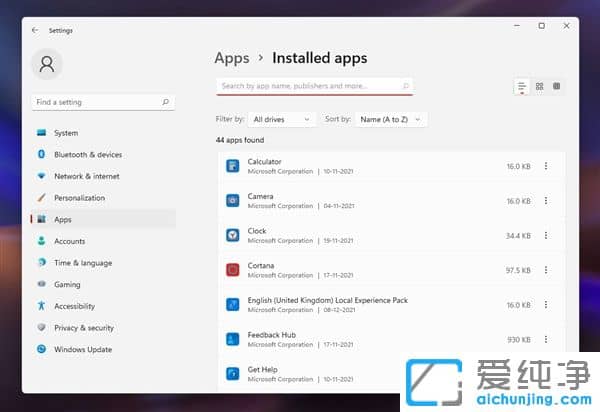Click the Personalization brush icon
The width and height of the screenshot is (600, 412).
(x=41, y=197)
